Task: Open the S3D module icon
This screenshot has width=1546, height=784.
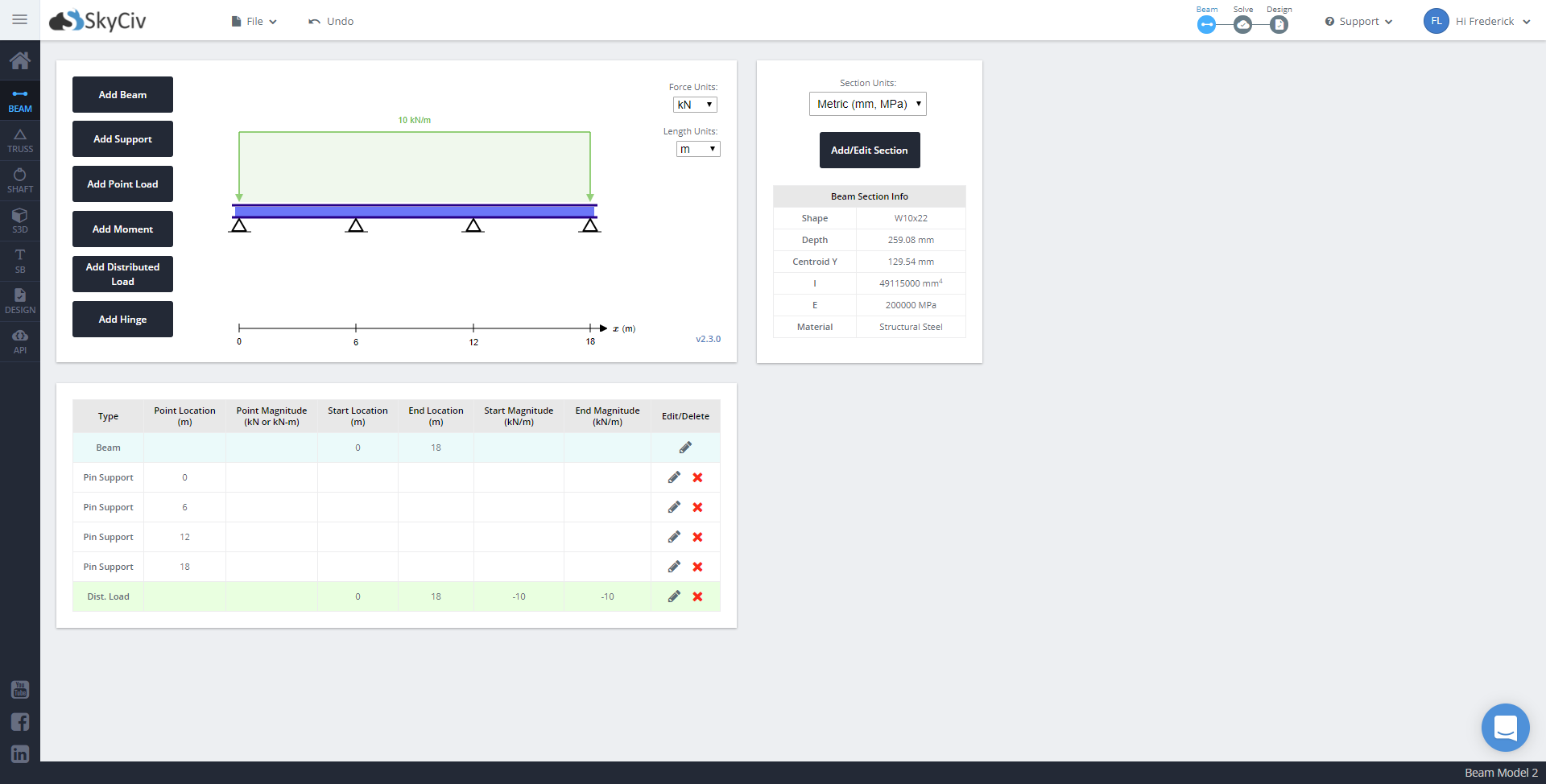Action: 20,221
